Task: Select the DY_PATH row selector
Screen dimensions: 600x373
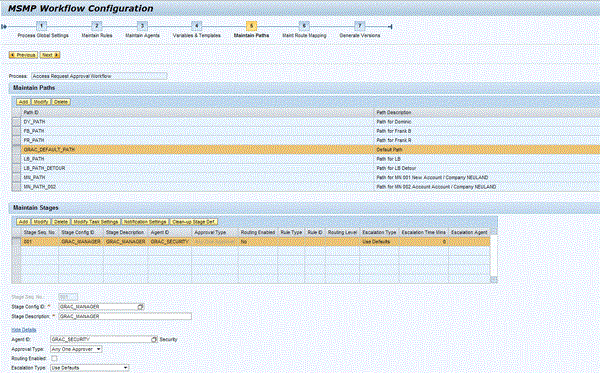Action: (x=16, y=122)
